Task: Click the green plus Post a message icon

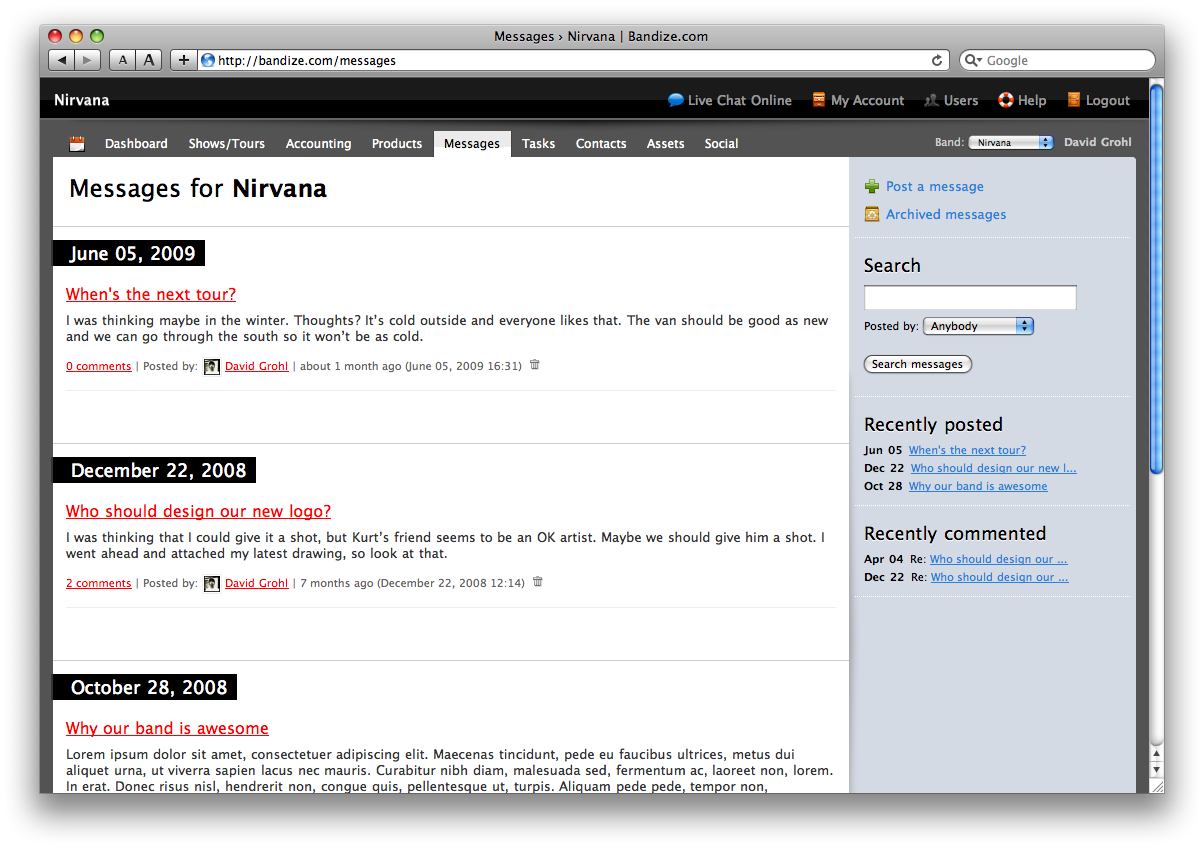Action: pos(872,186)
